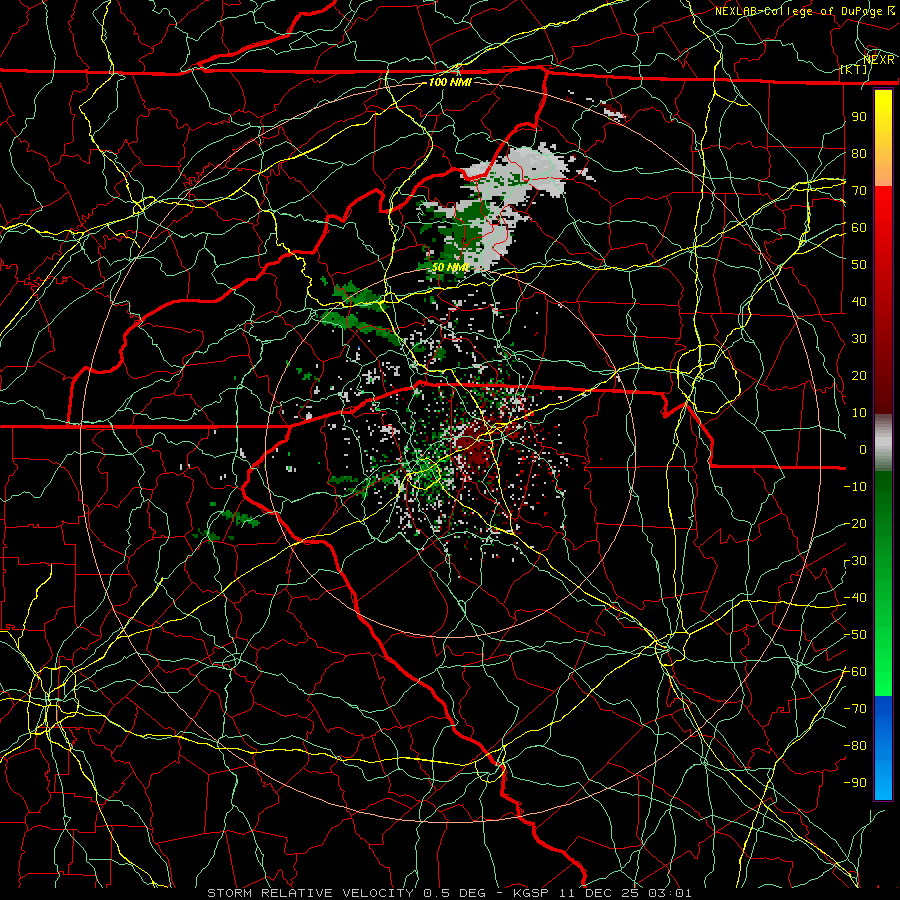Click the 60 value on velocity scale
This screenshot has width=900, height=900.
click(859, 227)
